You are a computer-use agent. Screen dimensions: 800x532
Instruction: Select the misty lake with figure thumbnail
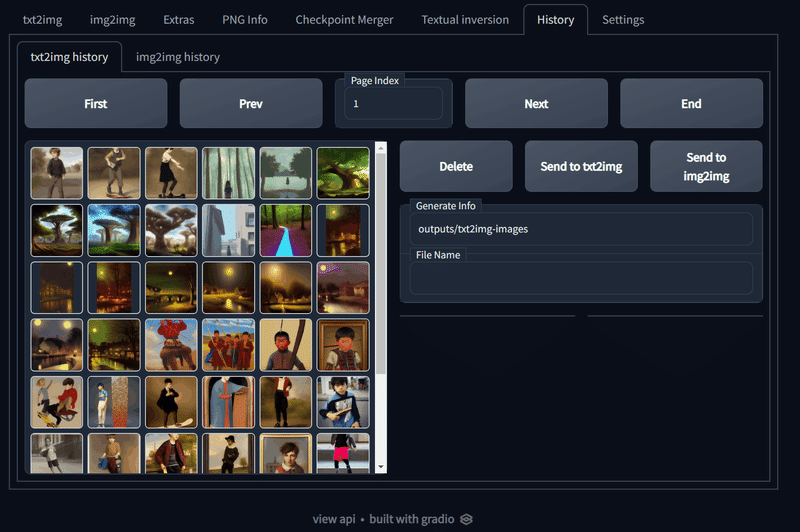[x=286, y=173]
